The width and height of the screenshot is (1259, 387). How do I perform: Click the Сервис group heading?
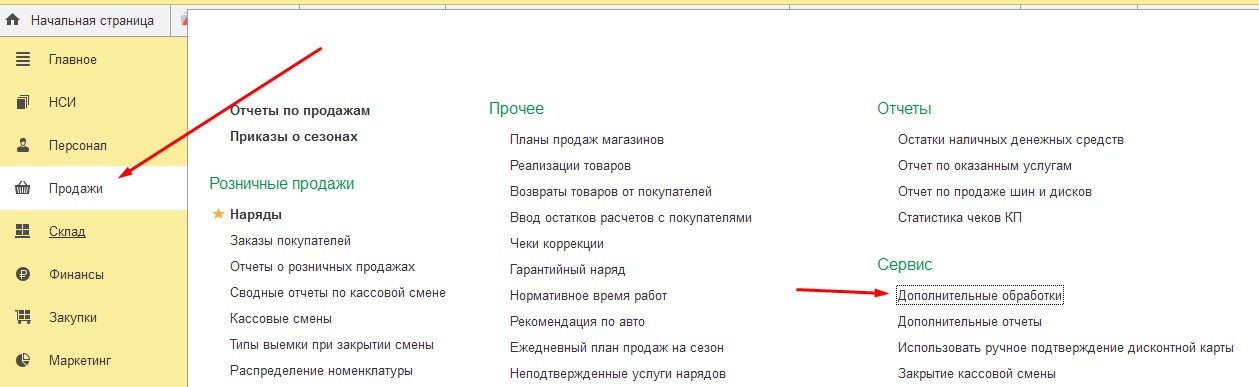[905, 264]
